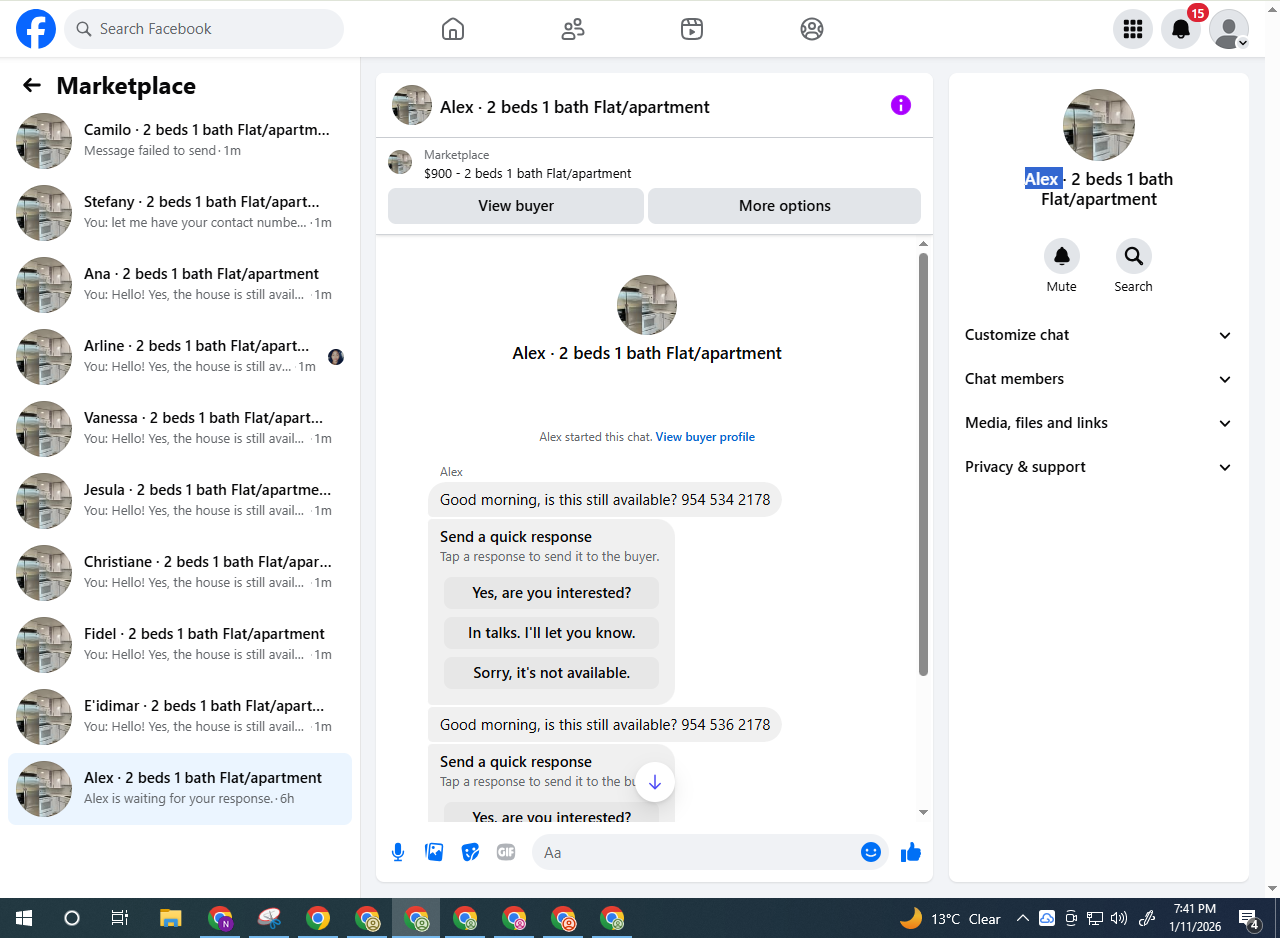This screenshot has width=1280, height=938.
Task: Click the second message with 954 536 2178
Action: point(605,724)
